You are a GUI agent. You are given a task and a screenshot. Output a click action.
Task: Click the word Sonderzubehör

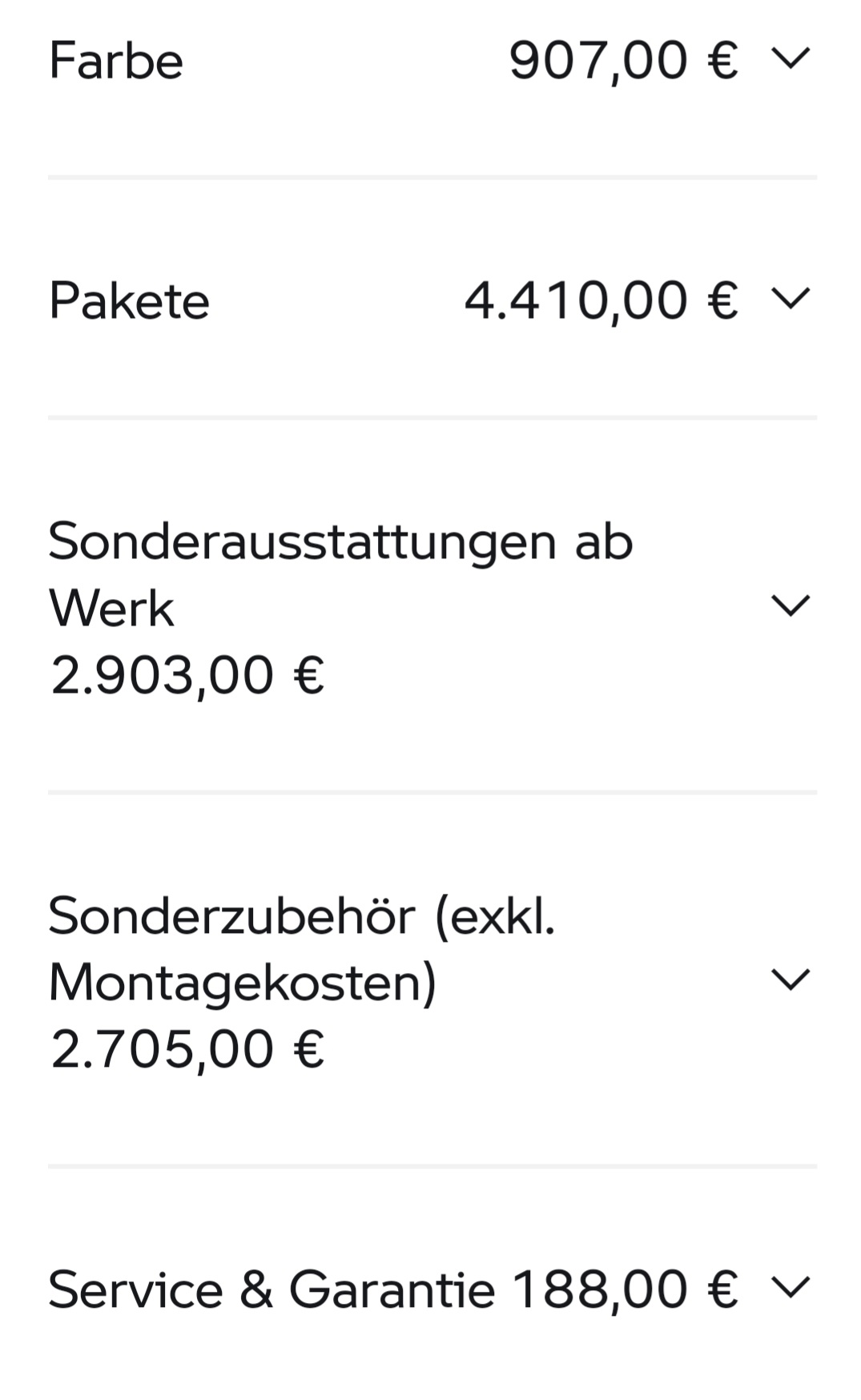232,915
